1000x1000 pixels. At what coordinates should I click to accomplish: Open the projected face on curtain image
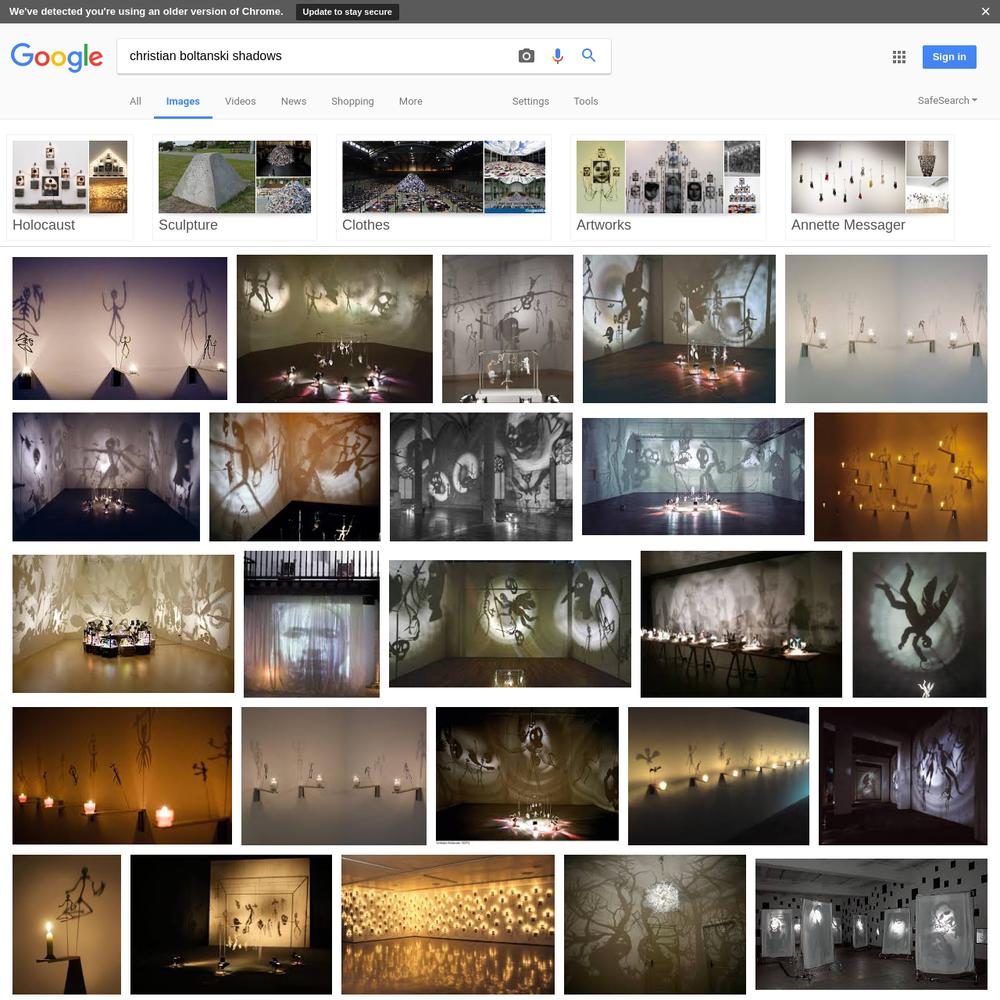(x=311, y=624)
